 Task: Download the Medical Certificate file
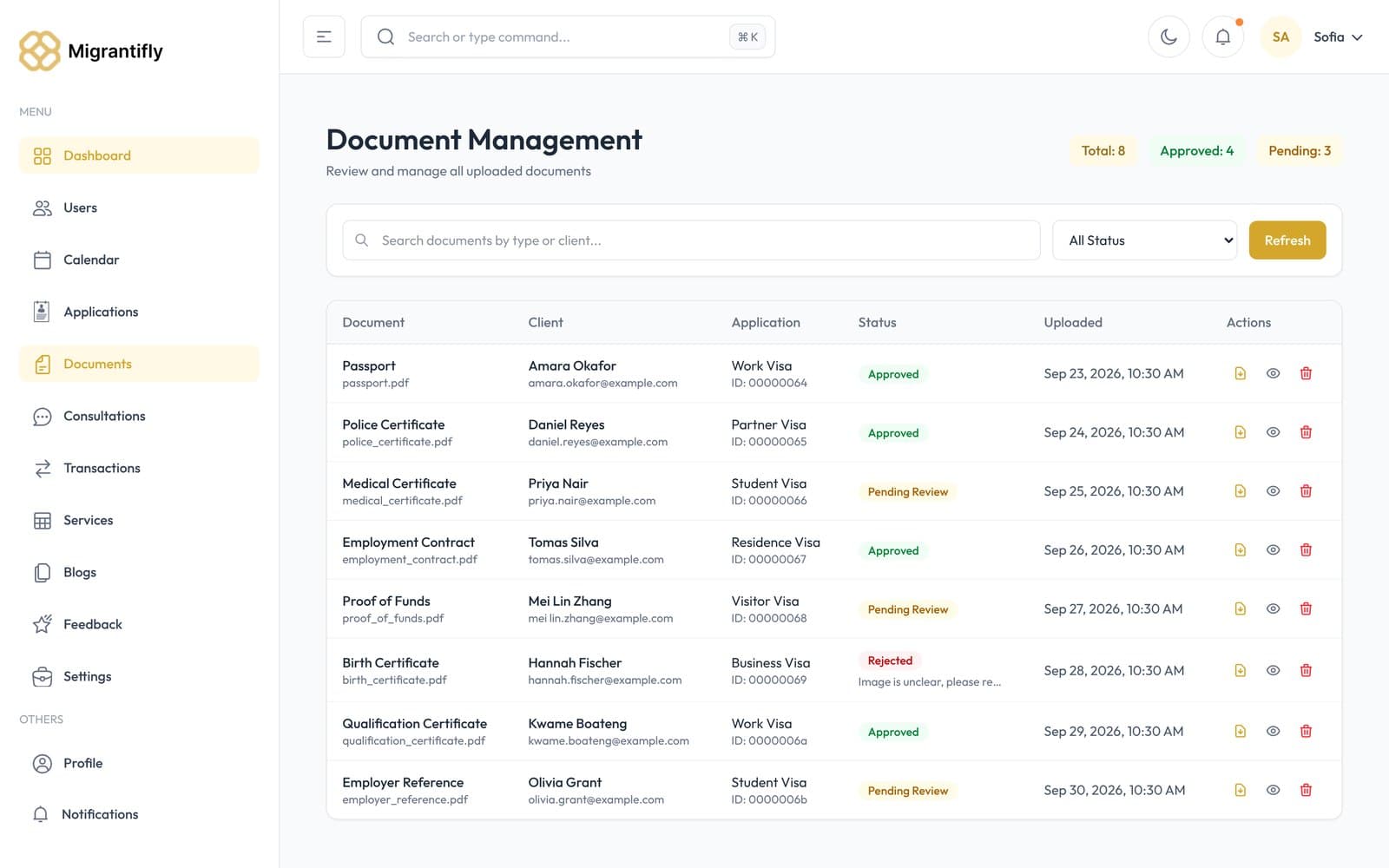[1240, 491]
